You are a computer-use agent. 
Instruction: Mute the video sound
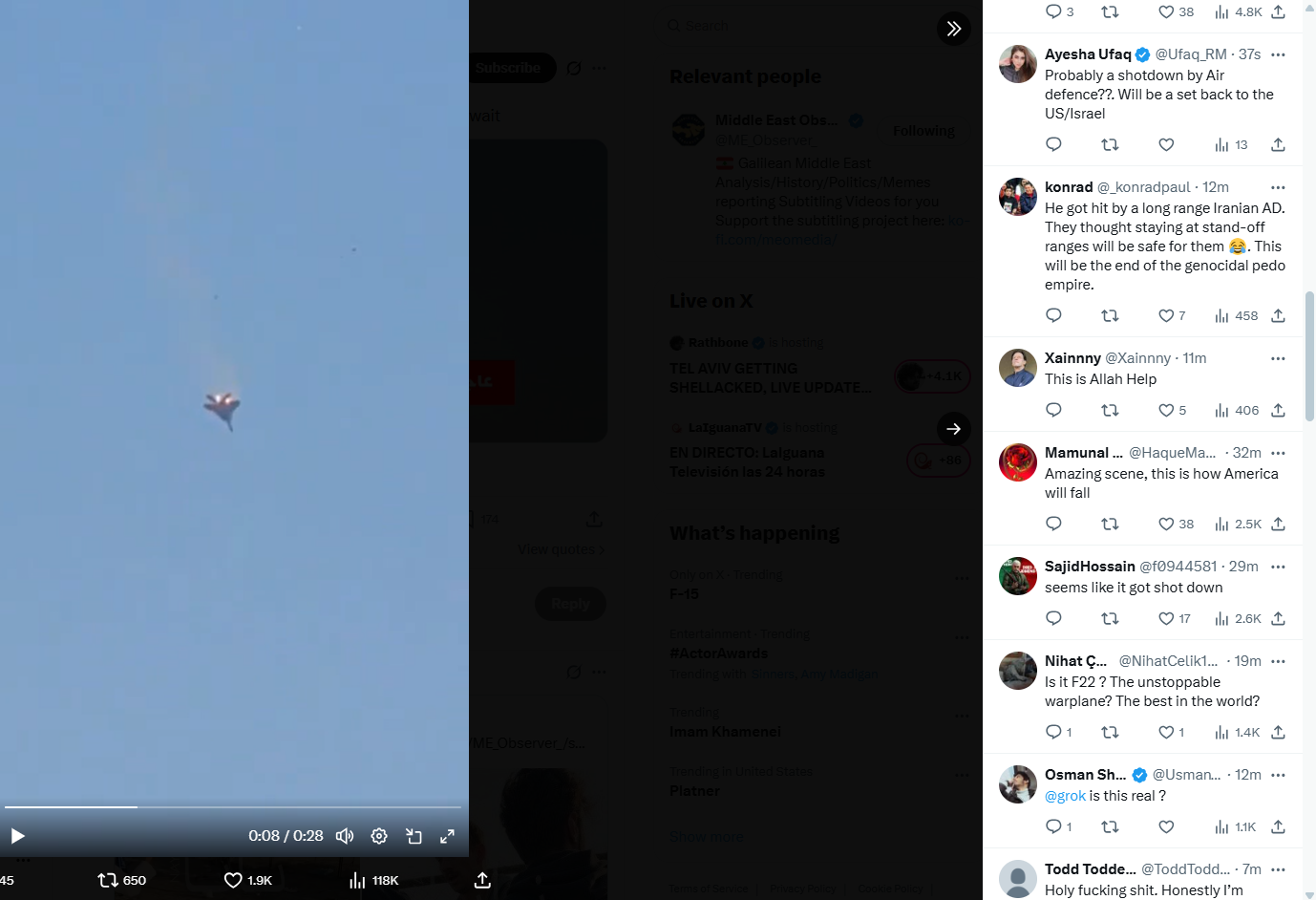tap(345, 836)
